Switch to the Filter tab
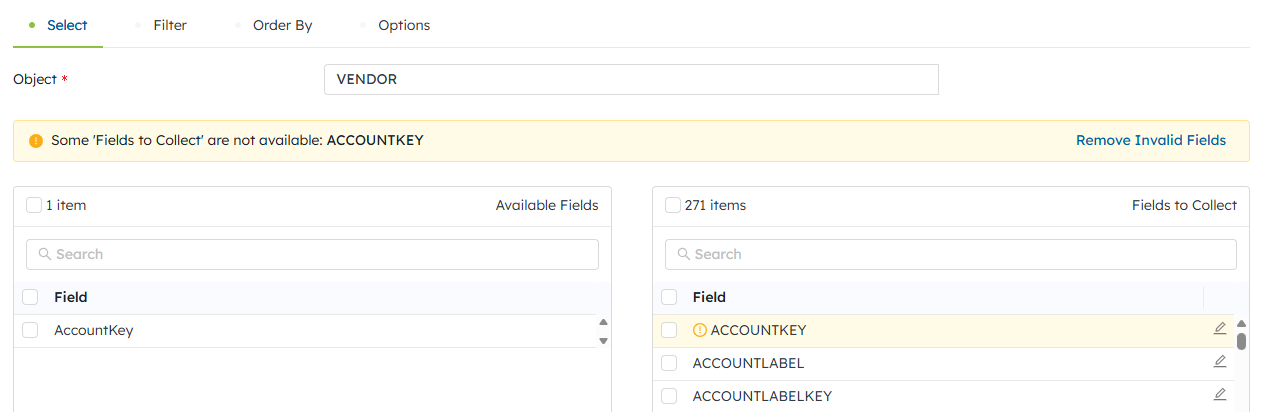 [169, 25]
